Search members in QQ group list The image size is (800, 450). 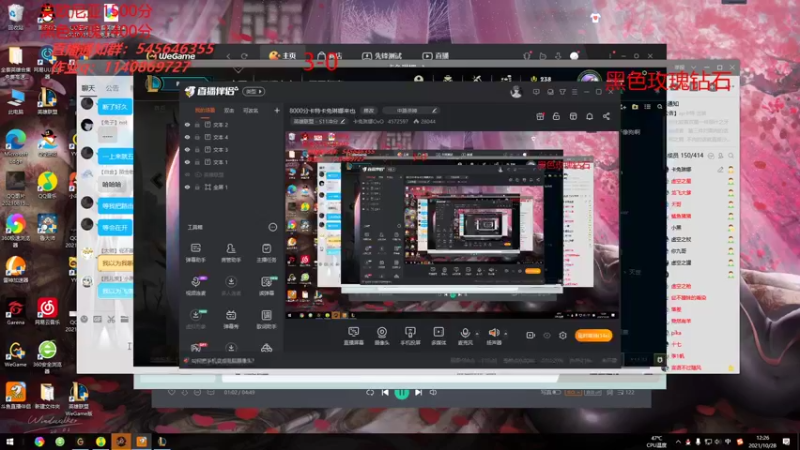pos(731,156)
